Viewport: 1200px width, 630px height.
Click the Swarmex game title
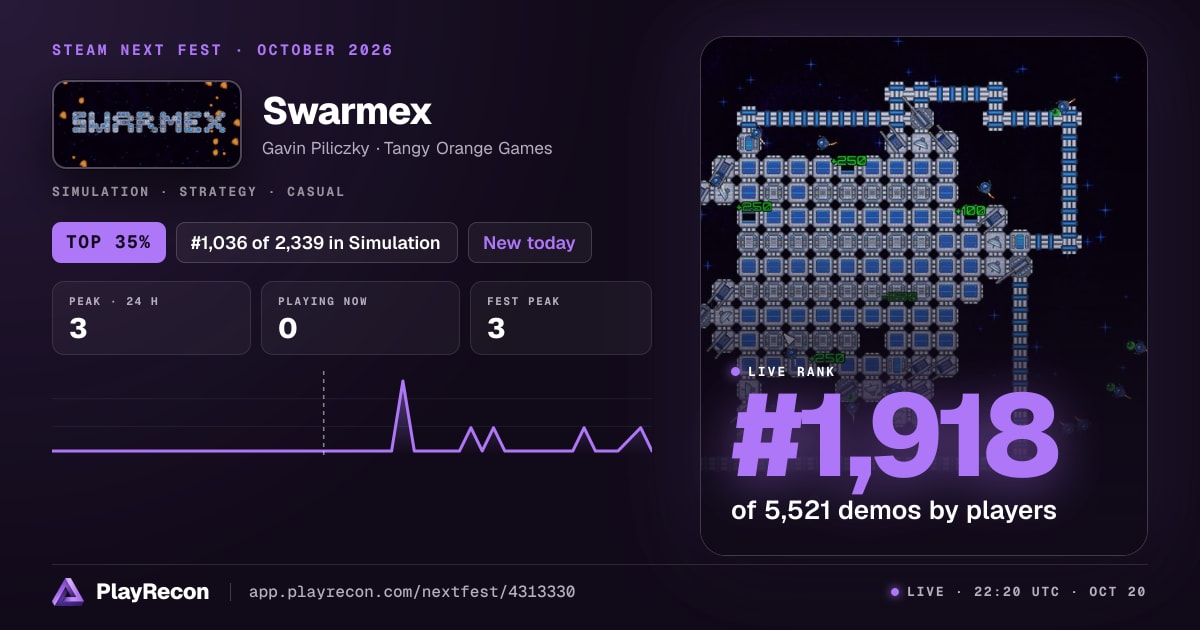coord(347,111)
